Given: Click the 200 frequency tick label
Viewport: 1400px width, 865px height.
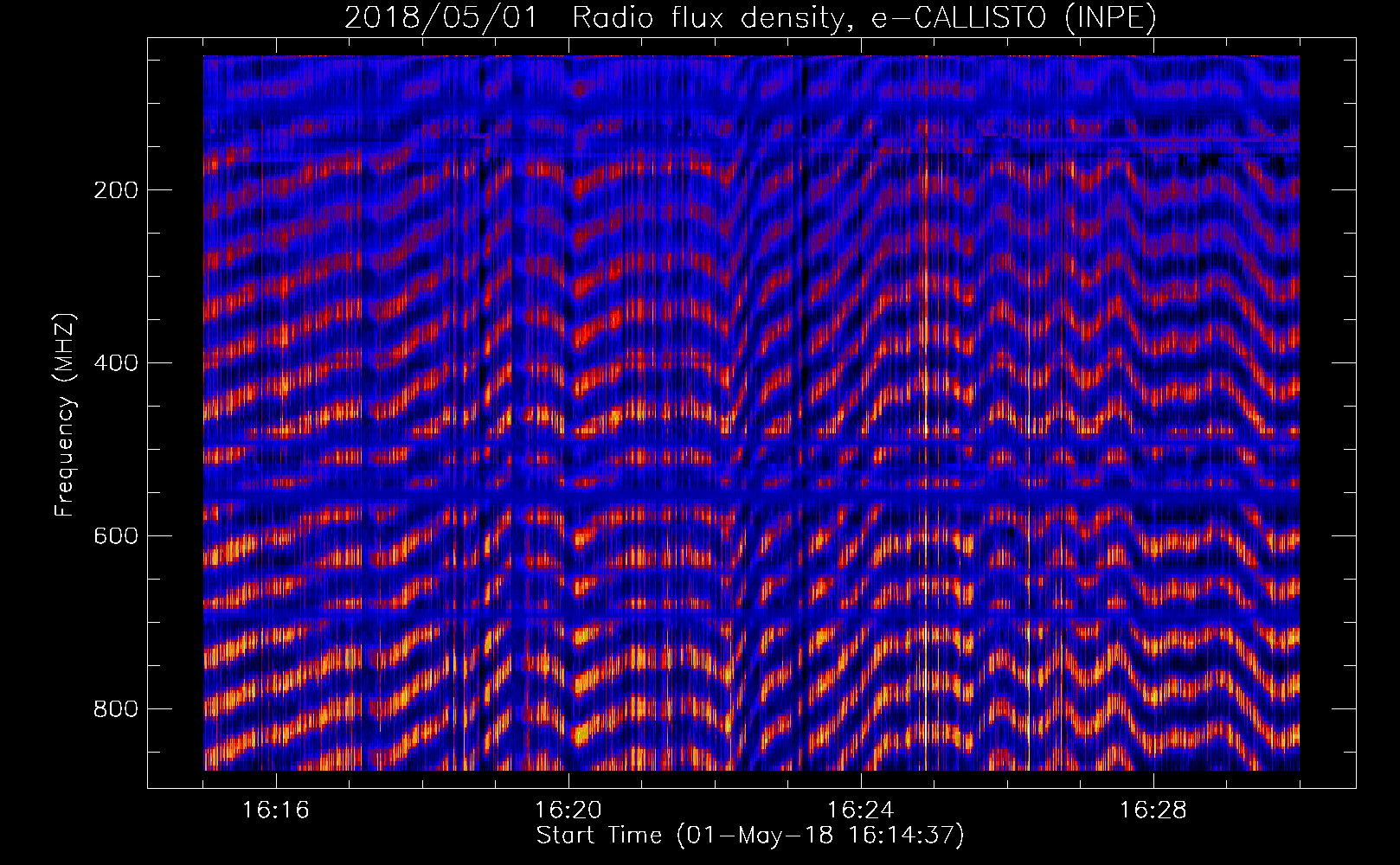Looking at the screenshot, I should coord(115,190).
